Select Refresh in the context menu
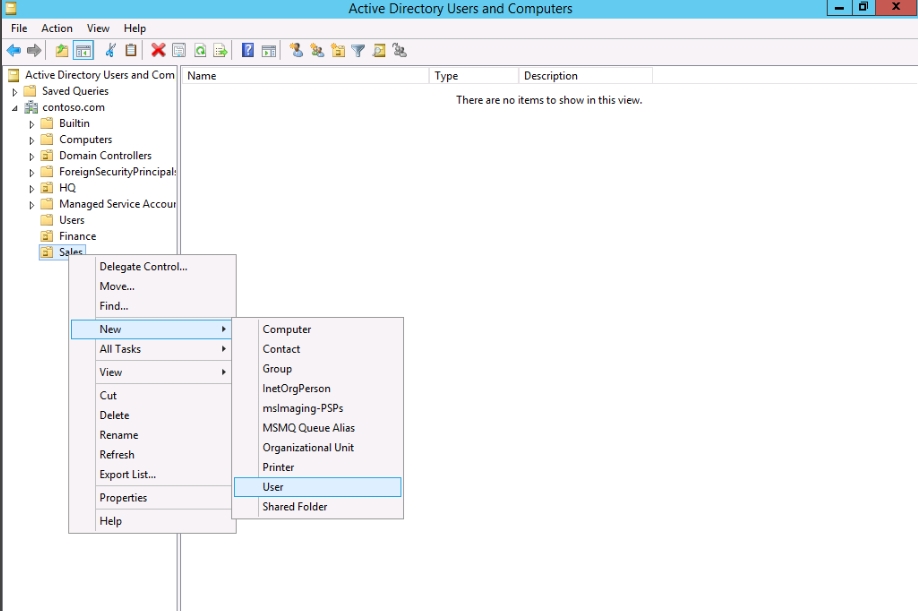Screen dimensions: 918x611 coord(151,455)
